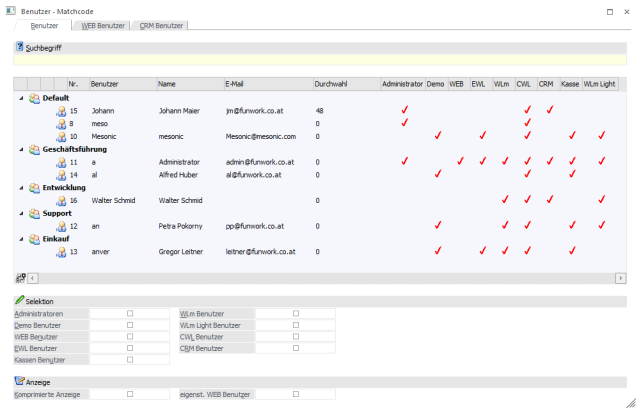Screen dimensions: 641x413
Task: Tick the WEB Benutzer filter checkbox
Action: click(x=129, y=336)
